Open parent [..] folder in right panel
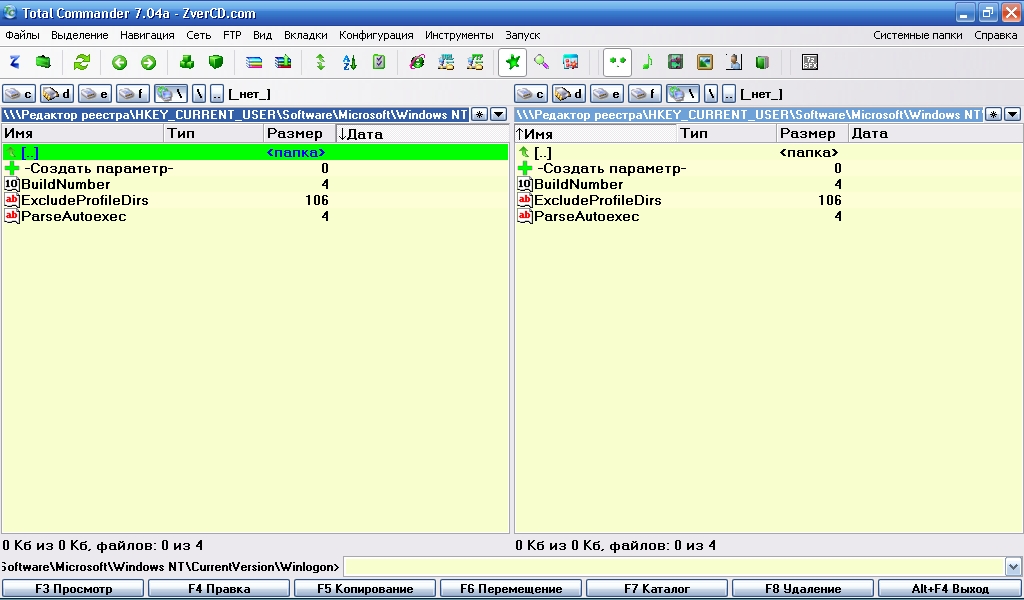Screen dimensions: 1024x600 tap(769, 153)
